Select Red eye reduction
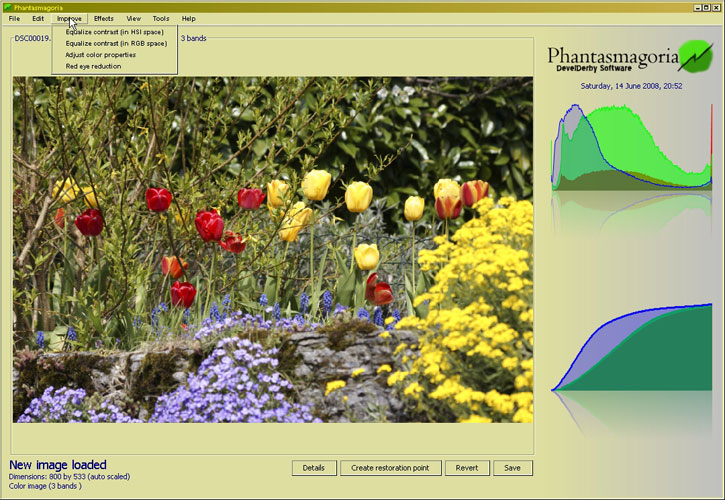 [93, 67]
